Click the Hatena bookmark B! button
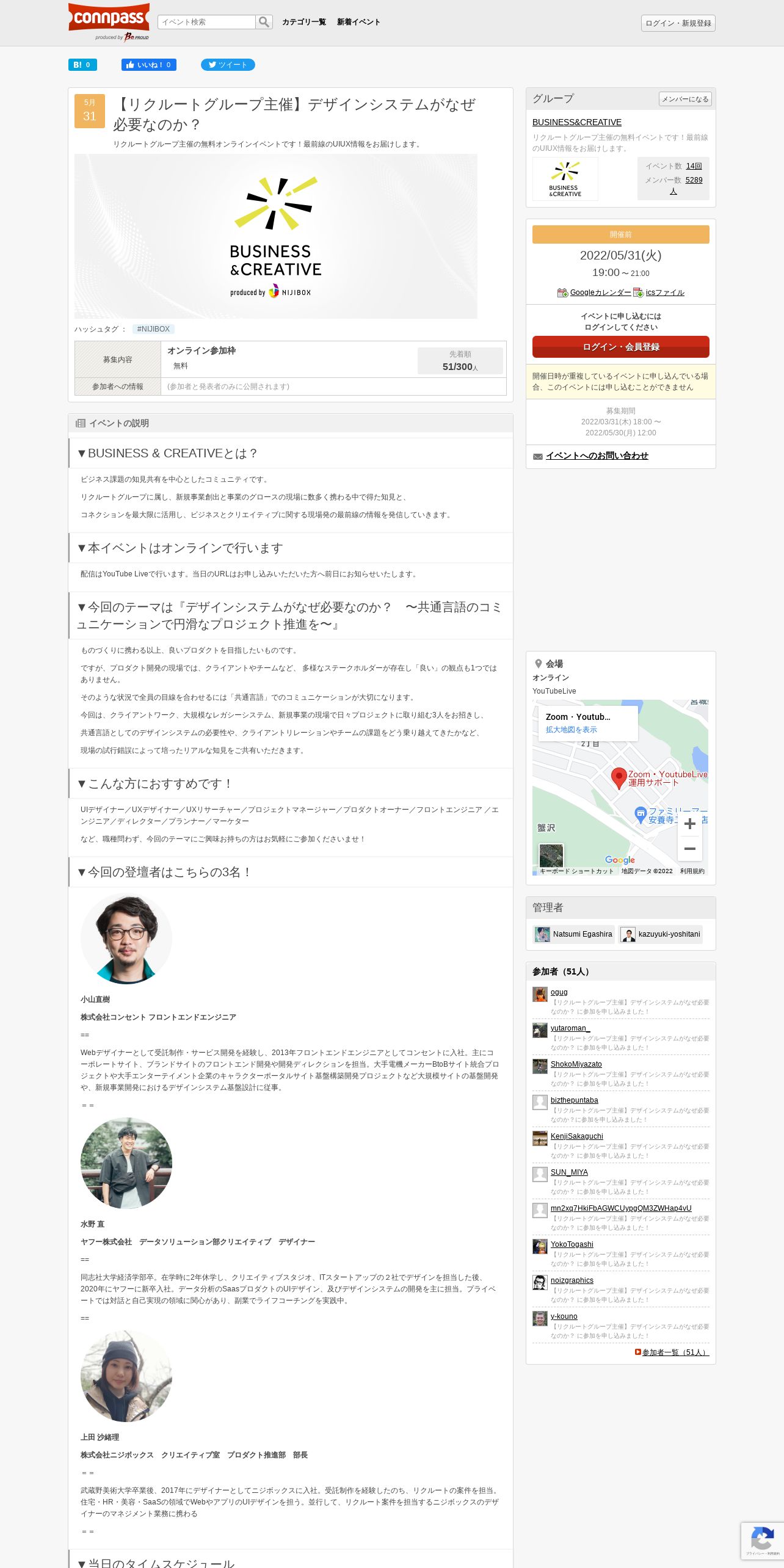 pos(82,65)
